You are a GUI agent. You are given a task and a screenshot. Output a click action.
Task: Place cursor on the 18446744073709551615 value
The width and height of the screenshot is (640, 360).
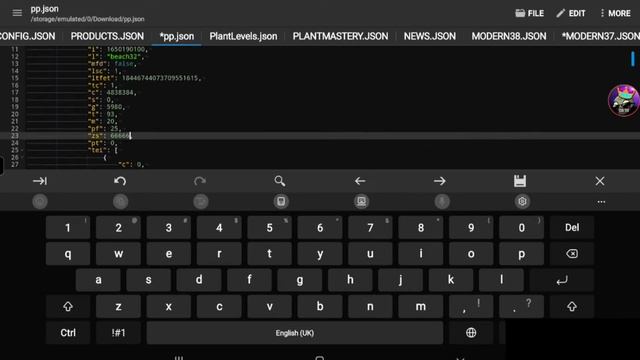pos(160,78)
